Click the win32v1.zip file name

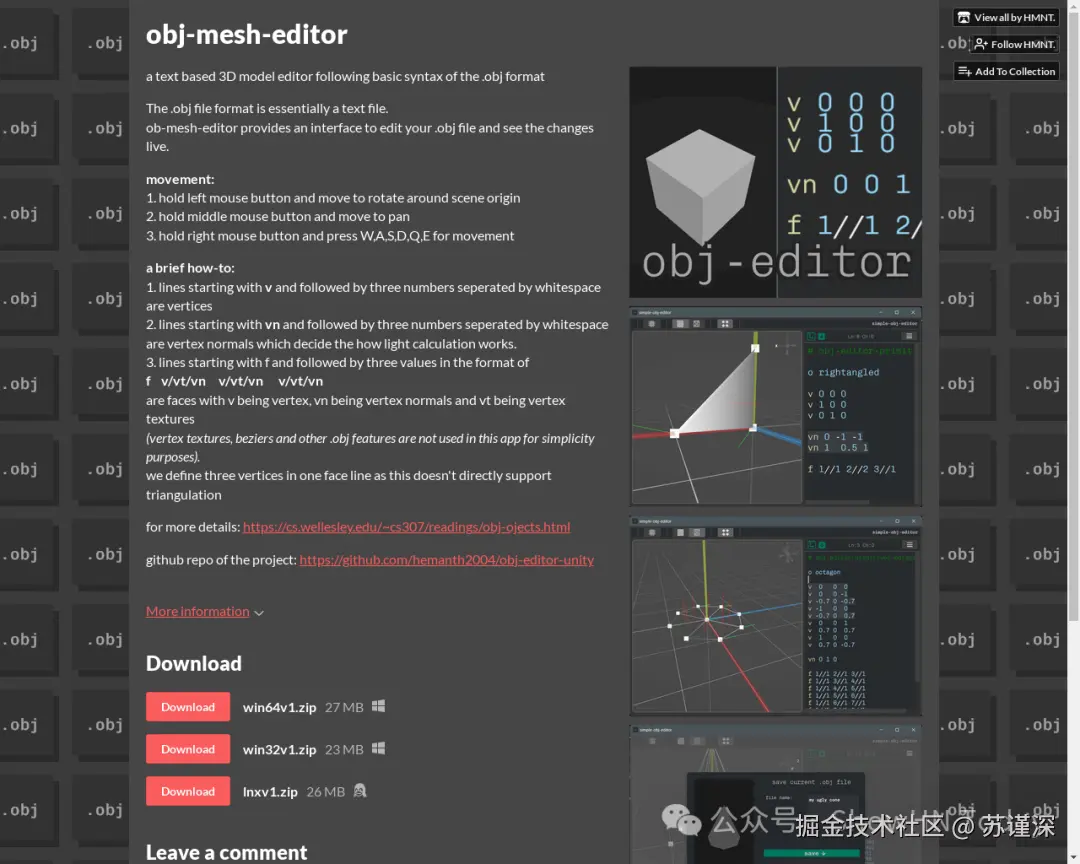pyautogui.click(x=279, y=750)
